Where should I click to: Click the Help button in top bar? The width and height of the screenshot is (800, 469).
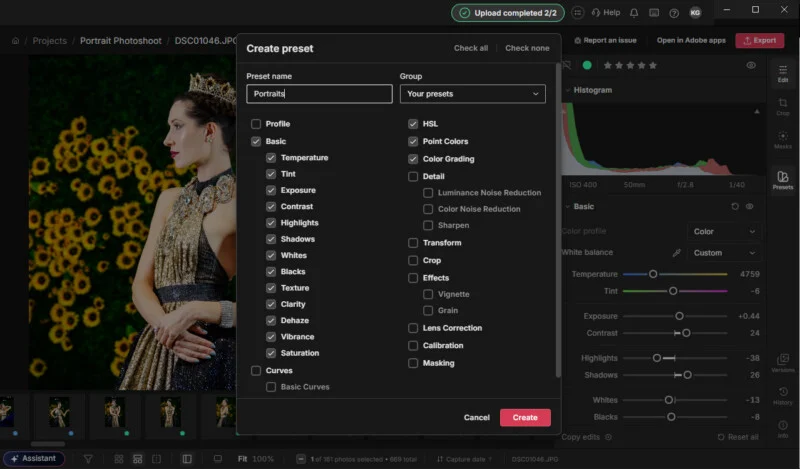click(606, 13)
